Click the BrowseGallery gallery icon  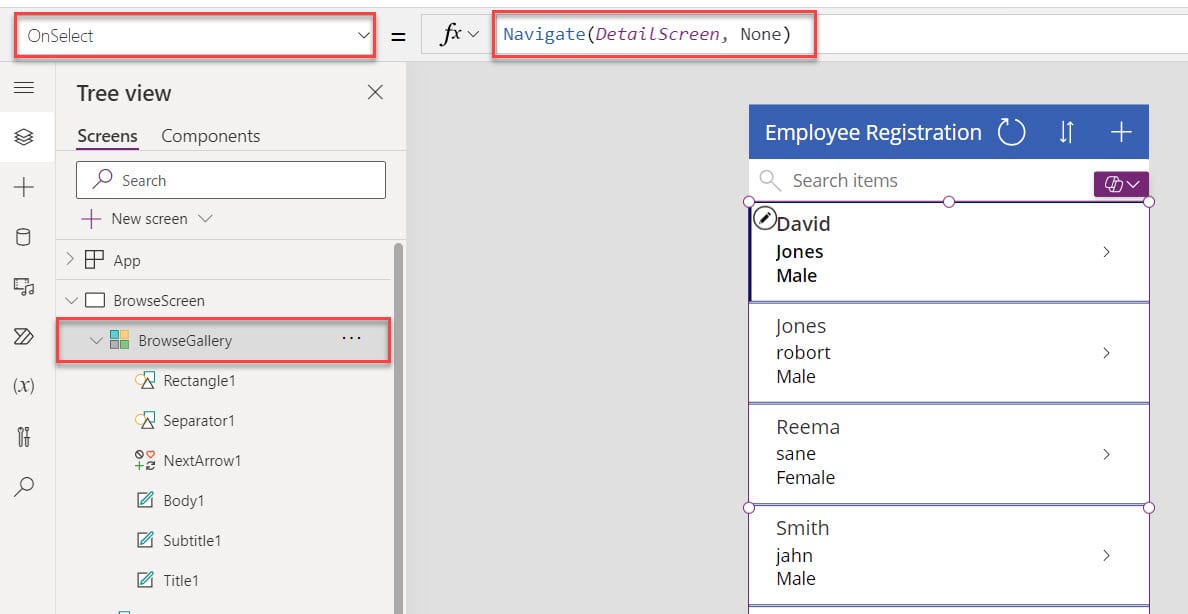coord(119,340)
